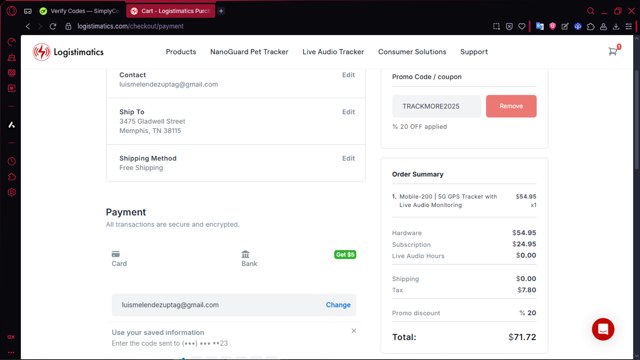Image resolution: width=640 pixels, height=360 pixels.
Task: Click the Total amount $71.72
Action: pyautogui.click(x=522, y=337)
